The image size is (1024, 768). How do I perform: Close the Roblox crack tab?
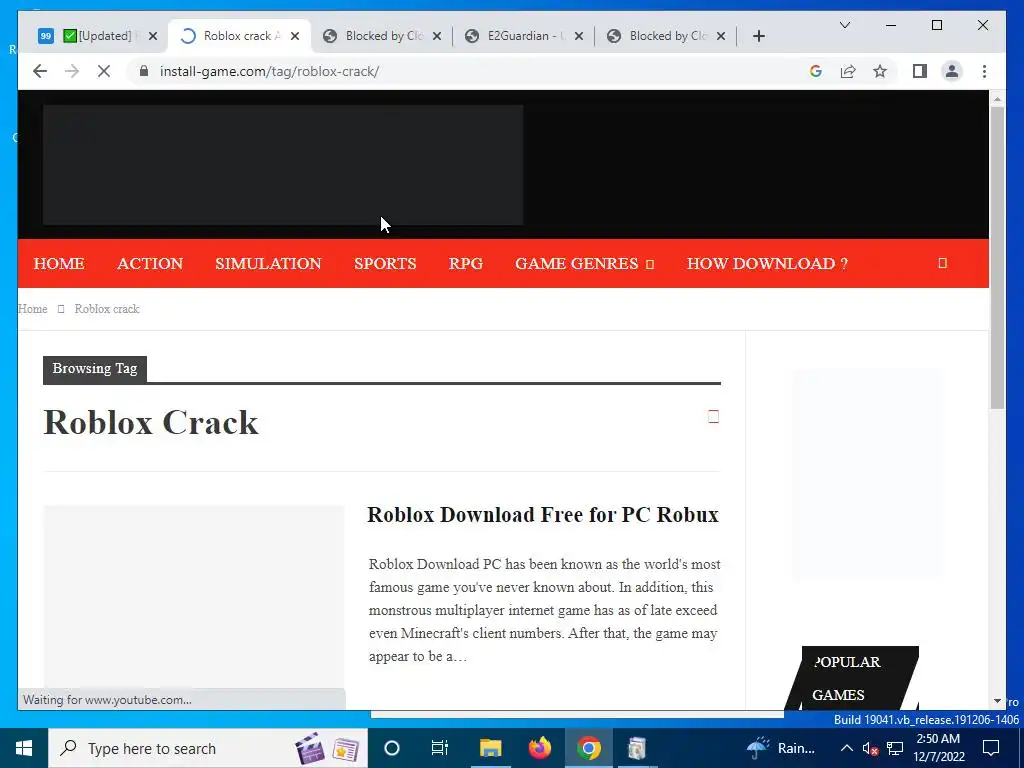point(295,36)
